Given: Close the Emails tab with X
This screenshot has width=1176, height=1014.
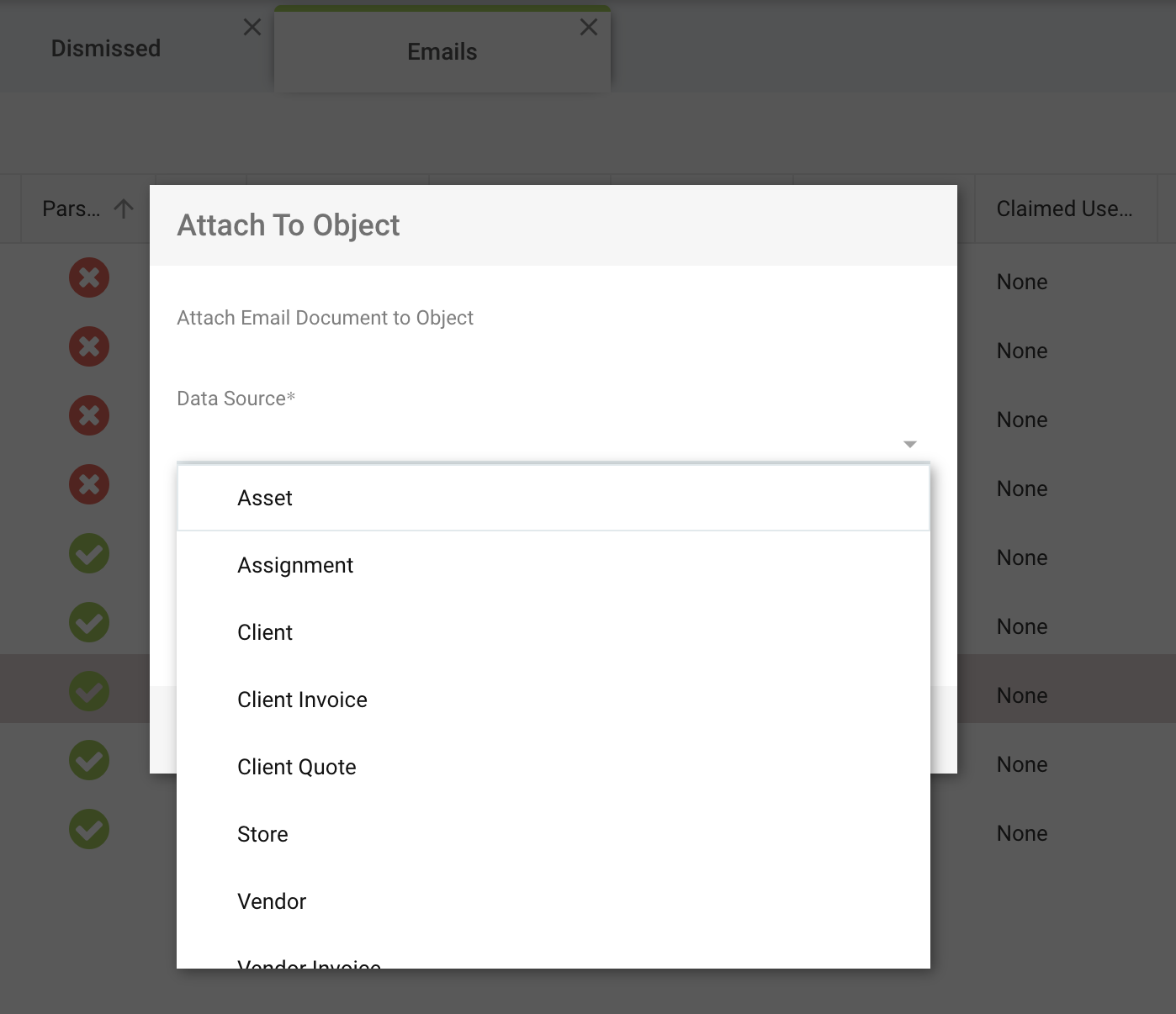Looking at the screenshot, I should point(589,28).
